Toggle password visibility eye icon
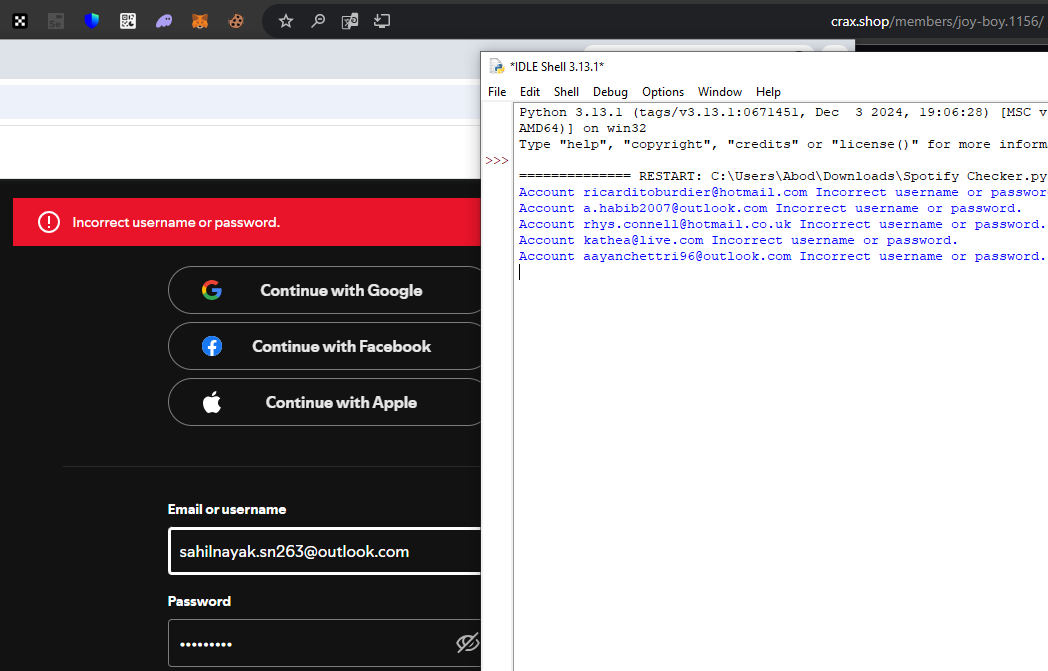Viewport: 1048px width, 671px height. point(466,643)
